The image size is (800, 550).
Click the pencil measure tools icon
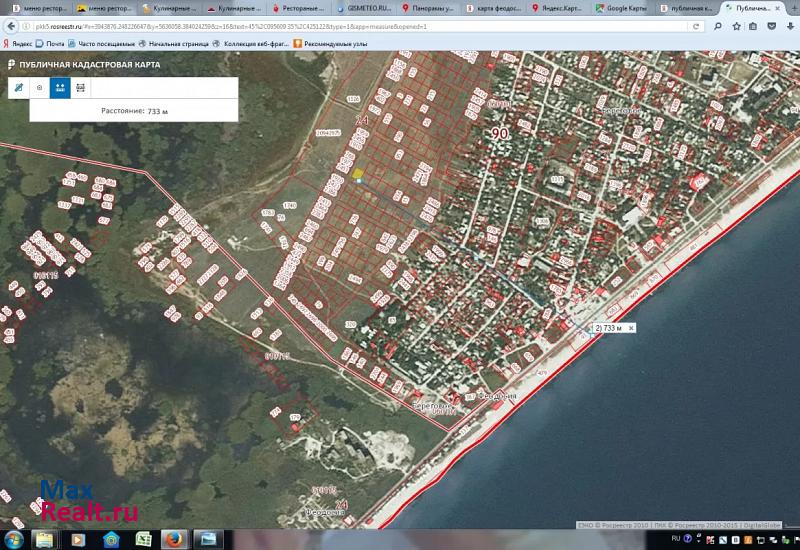[17, 87]
